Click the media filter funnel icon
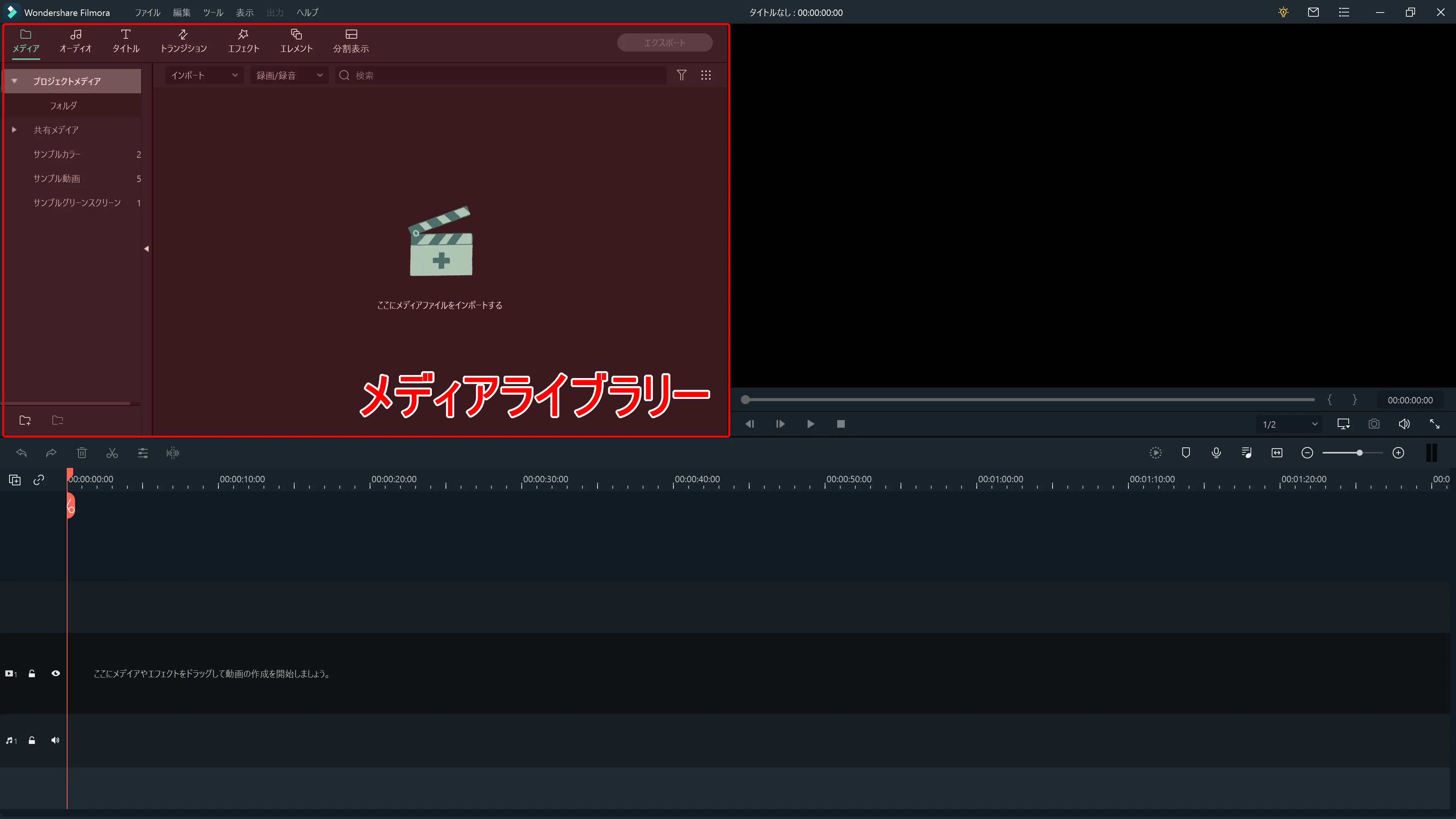 (682, 75)
